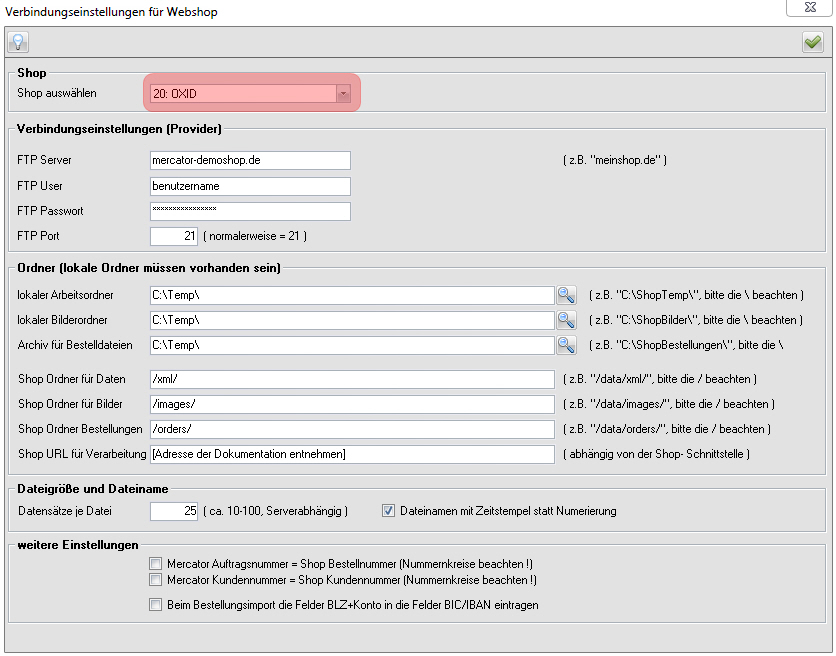Click the Shop Ordner Bestellungen field

click(x=351, y=429)
